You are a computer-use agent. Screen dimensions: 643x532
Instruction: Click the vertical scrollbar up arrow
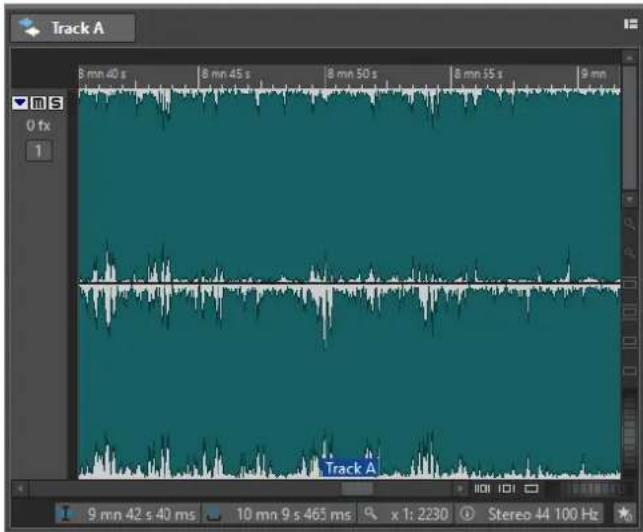point(629,58)
